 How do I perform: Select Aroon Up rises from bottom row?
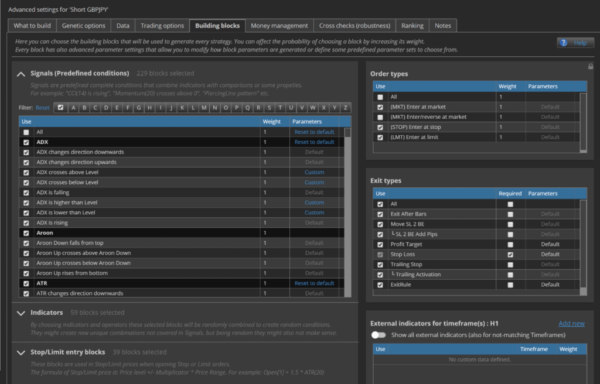(x=181, y=273)
